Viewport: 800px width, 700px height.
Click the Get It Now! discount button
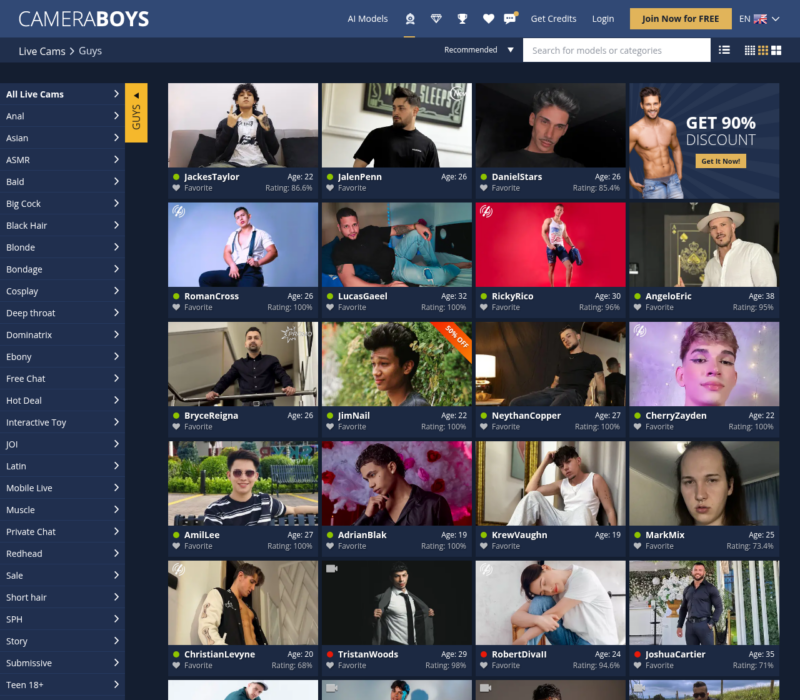pos(720,161)
